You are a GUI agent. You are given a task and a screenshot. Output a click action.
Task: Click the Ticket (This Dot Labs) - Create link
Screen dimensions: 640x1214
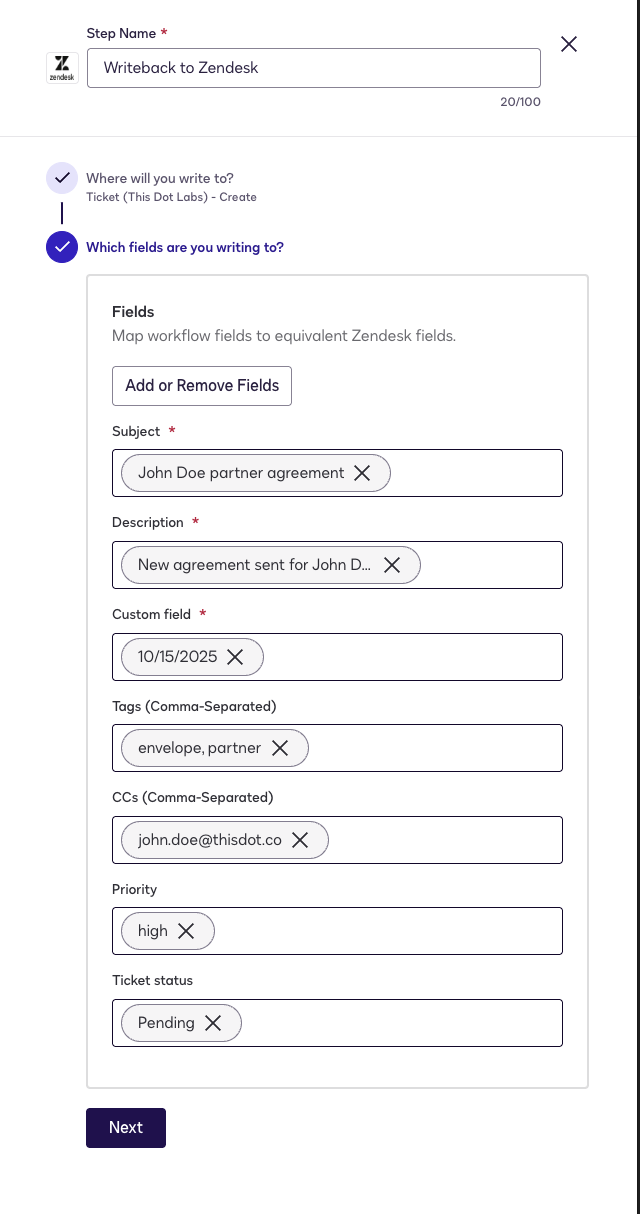(171, 197)
